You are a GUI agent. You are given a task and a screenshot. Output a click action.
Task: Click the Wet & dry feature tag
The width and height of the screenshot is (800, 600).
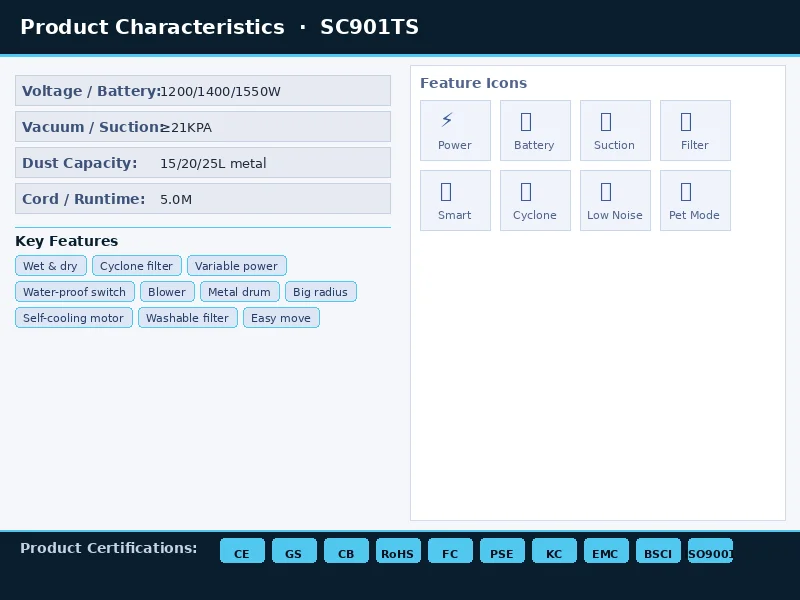[51, 266]
